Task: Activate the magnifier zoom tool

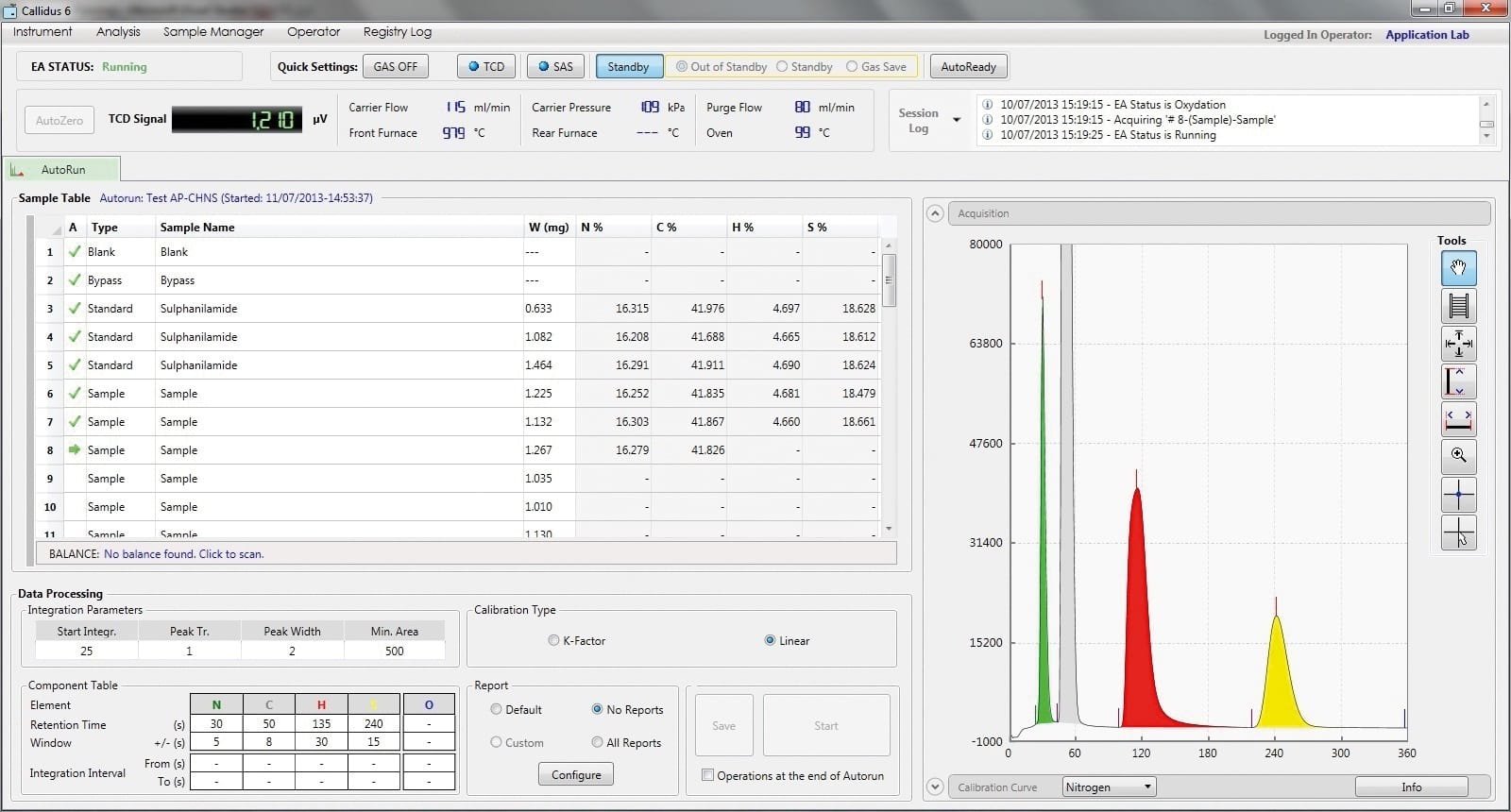Action: (x=1458, y=456)
